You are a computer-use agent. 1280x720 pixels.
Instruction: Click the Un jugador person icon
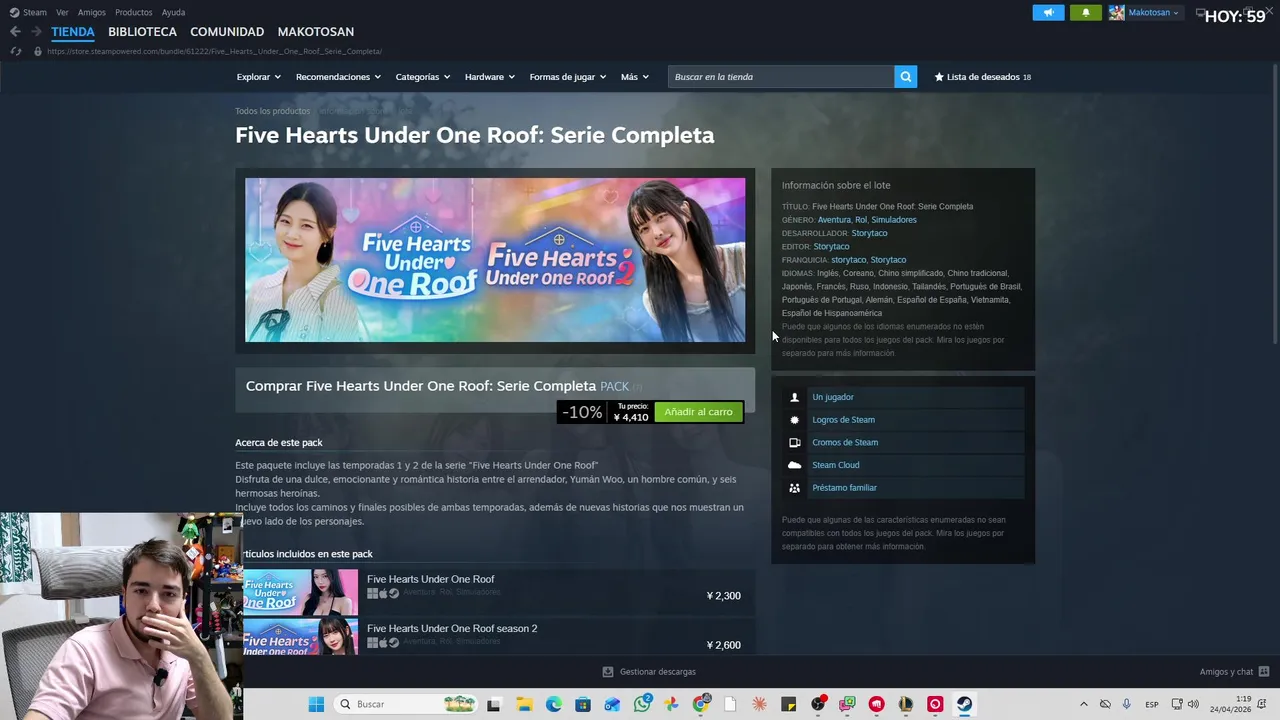coord(794,397)
